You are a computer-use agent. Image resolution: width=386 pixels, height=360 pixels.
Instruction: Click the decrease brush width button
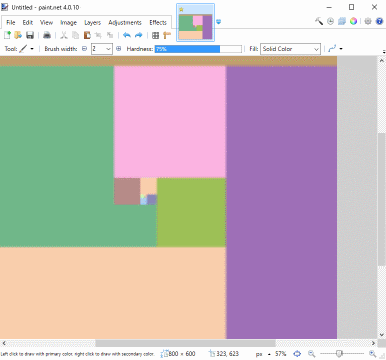coord(84,49)
